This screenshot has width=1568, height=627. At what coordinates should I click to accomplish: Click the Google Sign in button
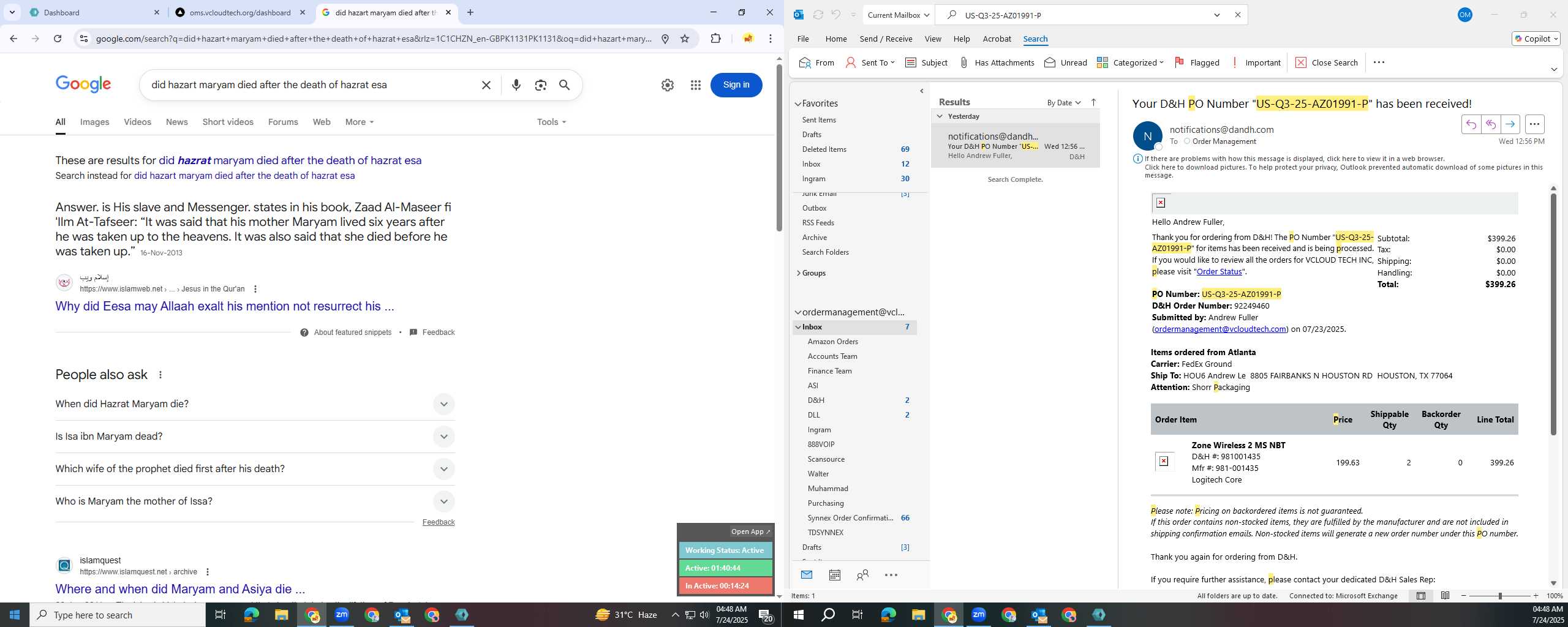coord(736,85)
